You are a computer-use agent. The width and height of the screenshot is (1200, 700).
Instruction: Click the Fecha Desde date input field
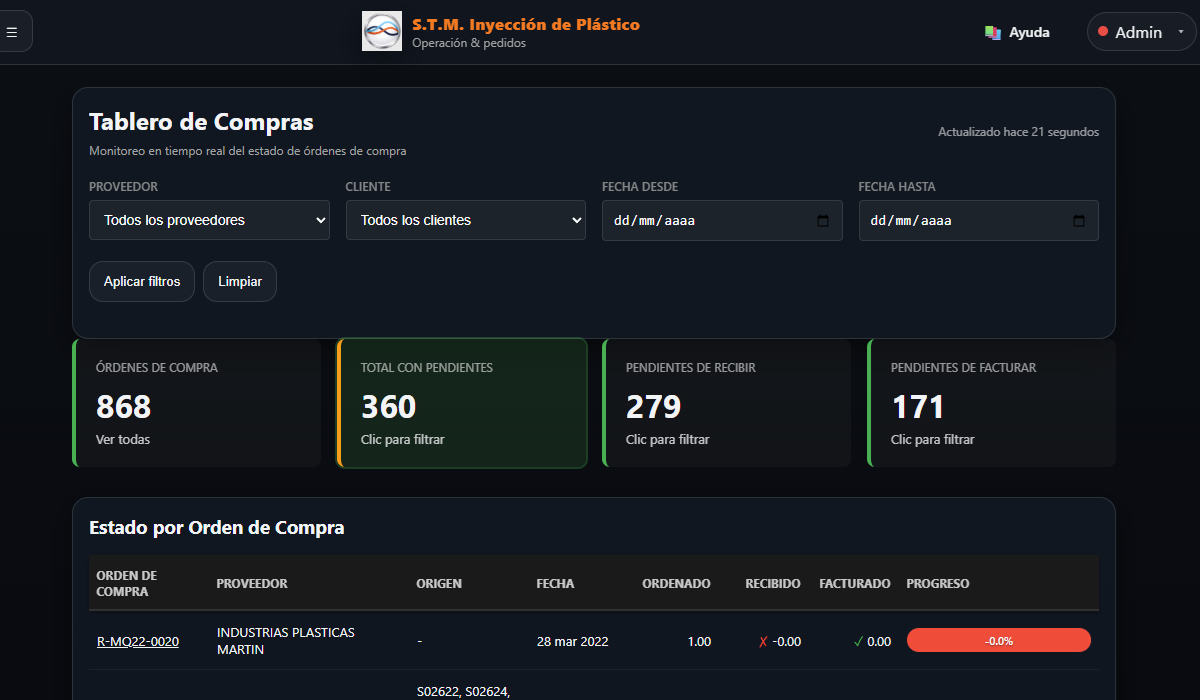(x=700, y=219)
